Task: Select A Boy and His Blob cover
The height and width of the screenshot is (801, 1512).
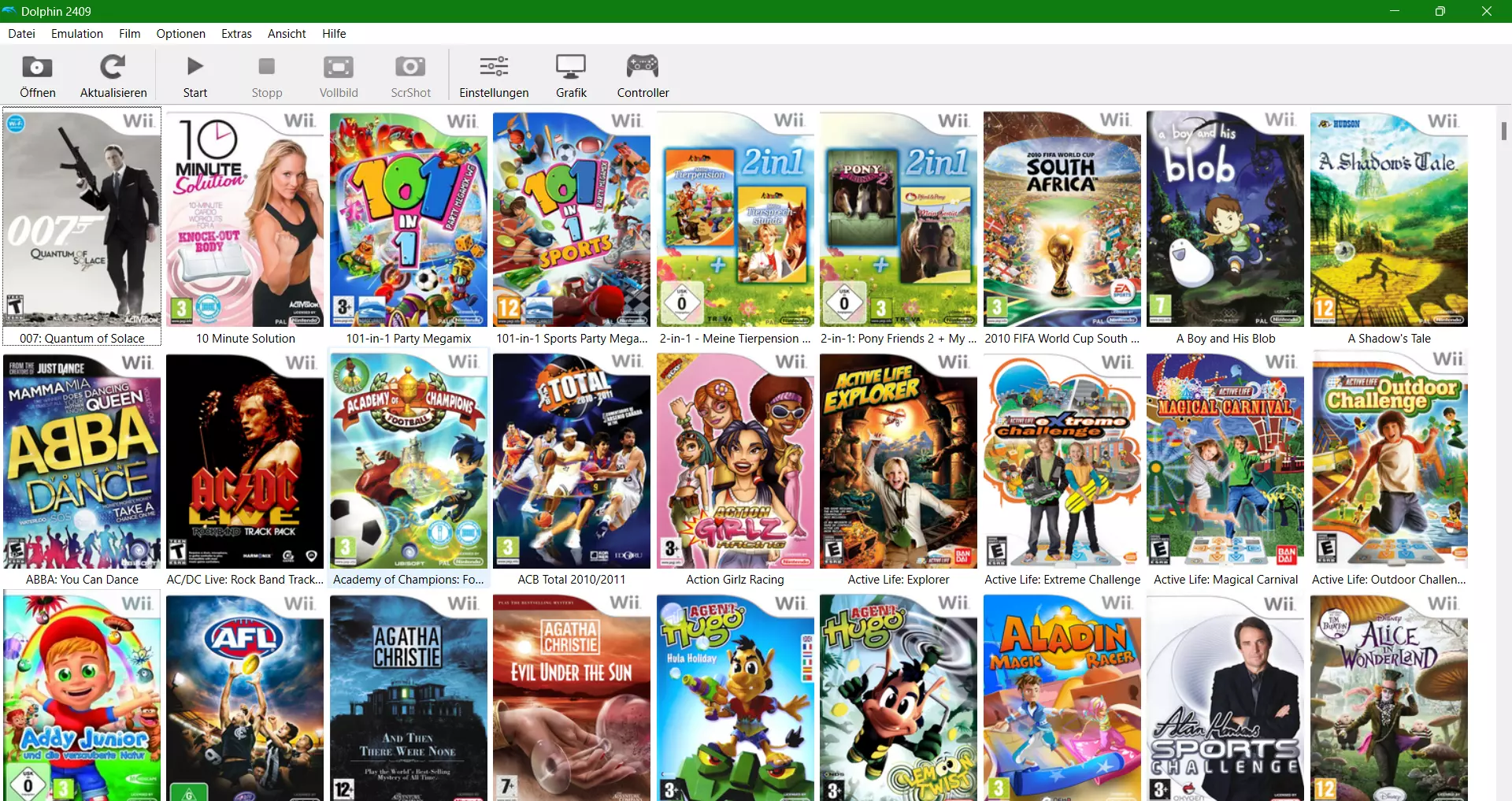Action: click(x=1225, y=219)
